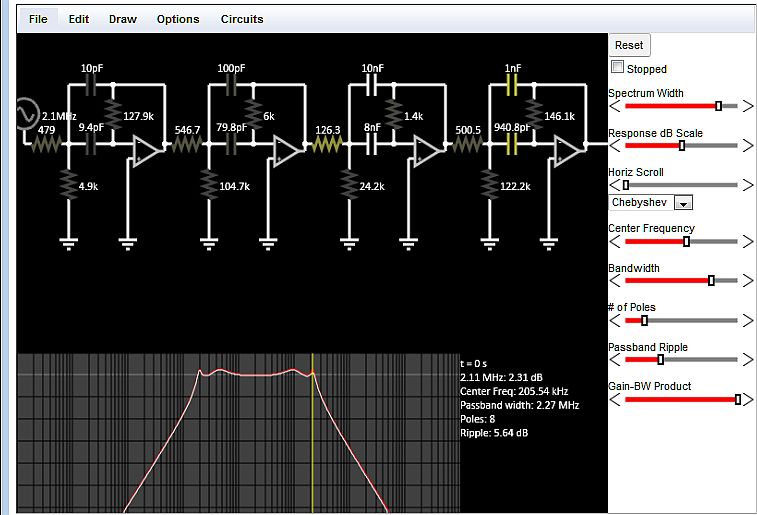
Task: Click Horiz Scroll right arrow
Action: 748,185
